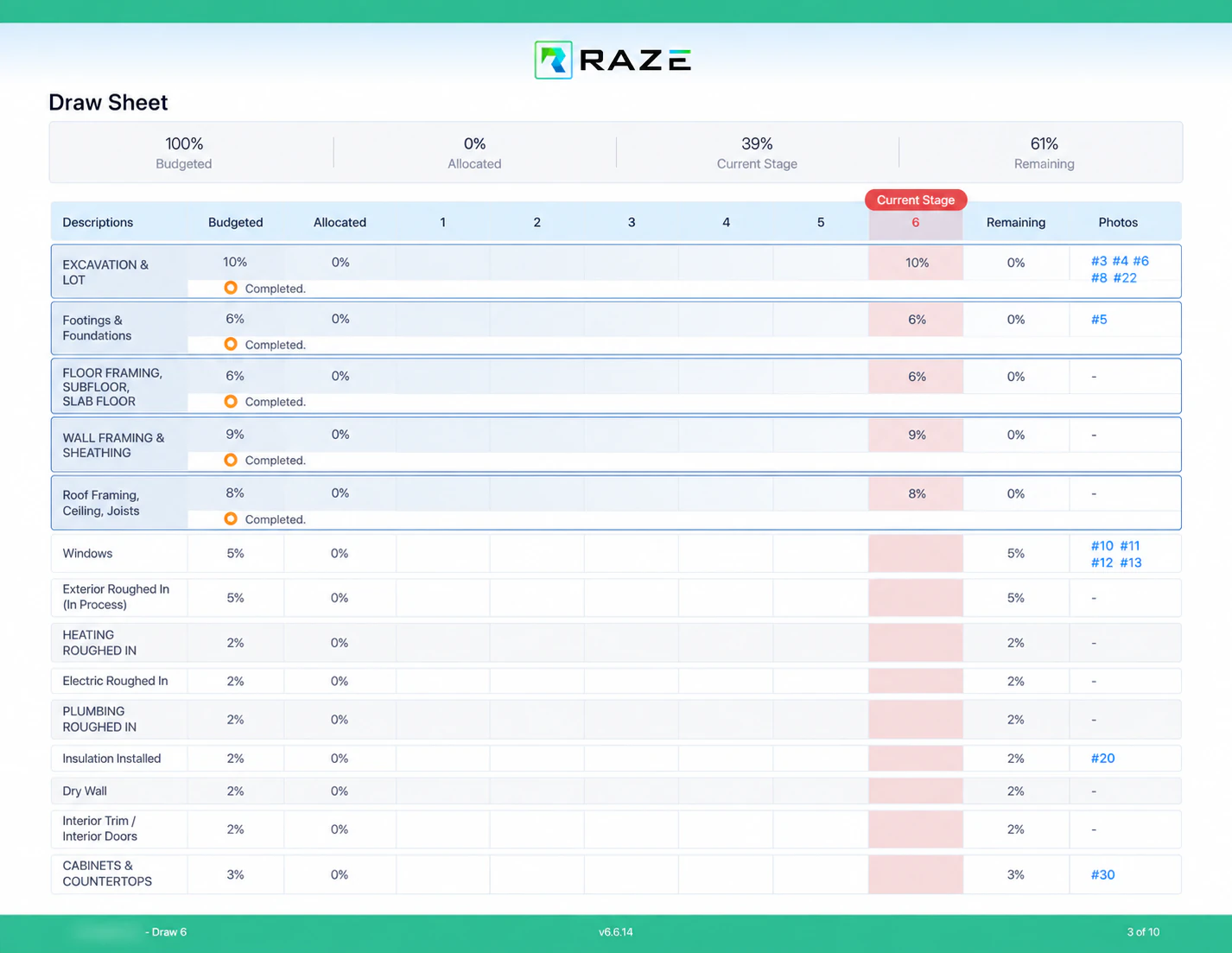The height and width of the screenshot is (953, 1232).
Task: Open photo link #12
Action: point(1102,562)
